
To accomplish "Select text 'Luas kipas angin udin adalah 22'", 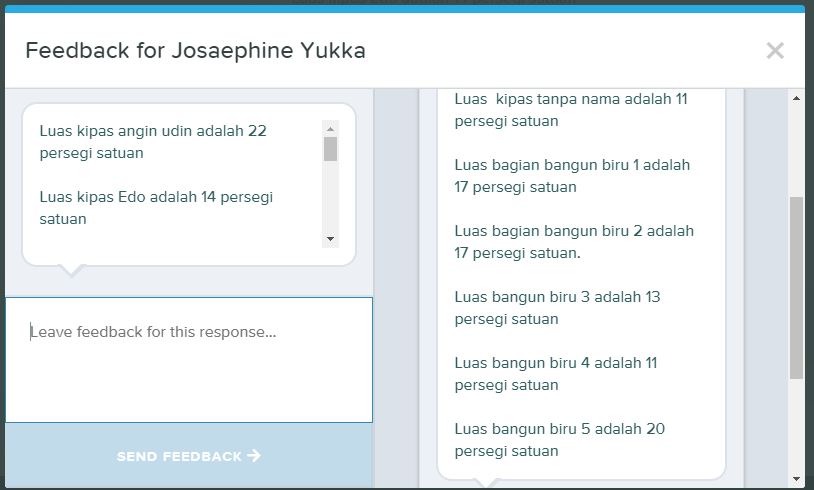I will [153, 131].
